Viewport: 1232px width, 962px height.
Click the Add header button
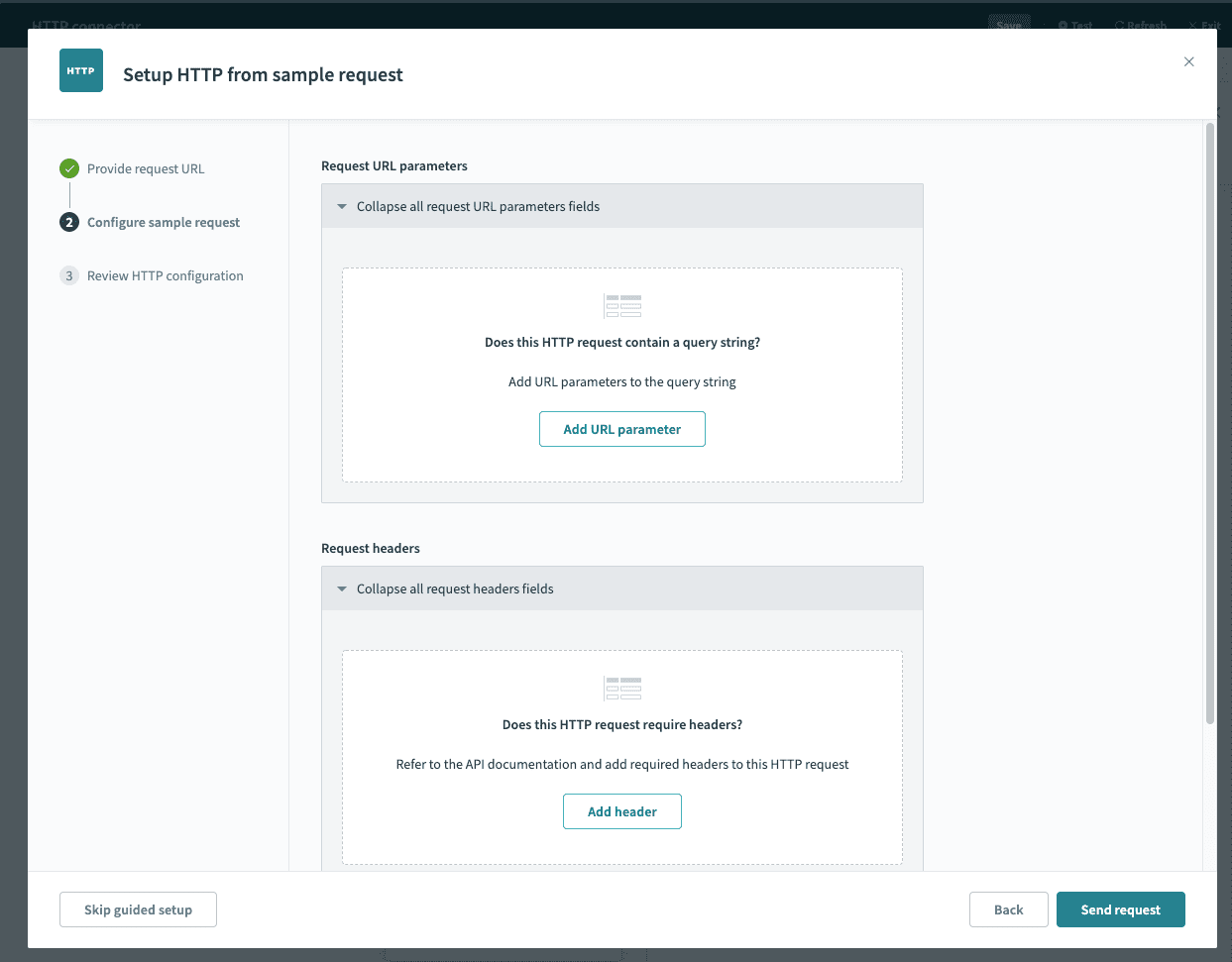pos(622,810)
